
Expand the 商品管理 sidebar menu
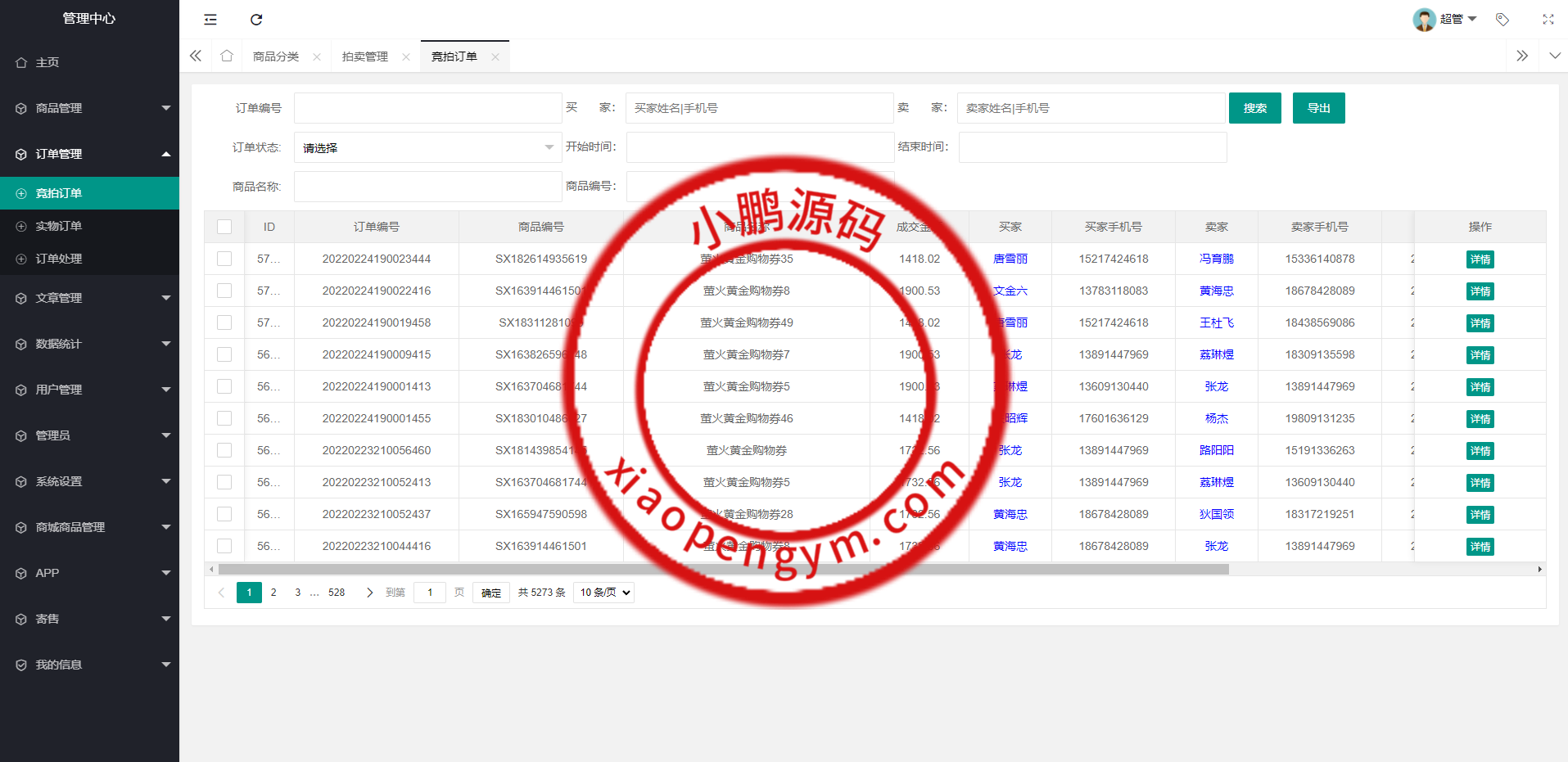[x=90, y=108]
